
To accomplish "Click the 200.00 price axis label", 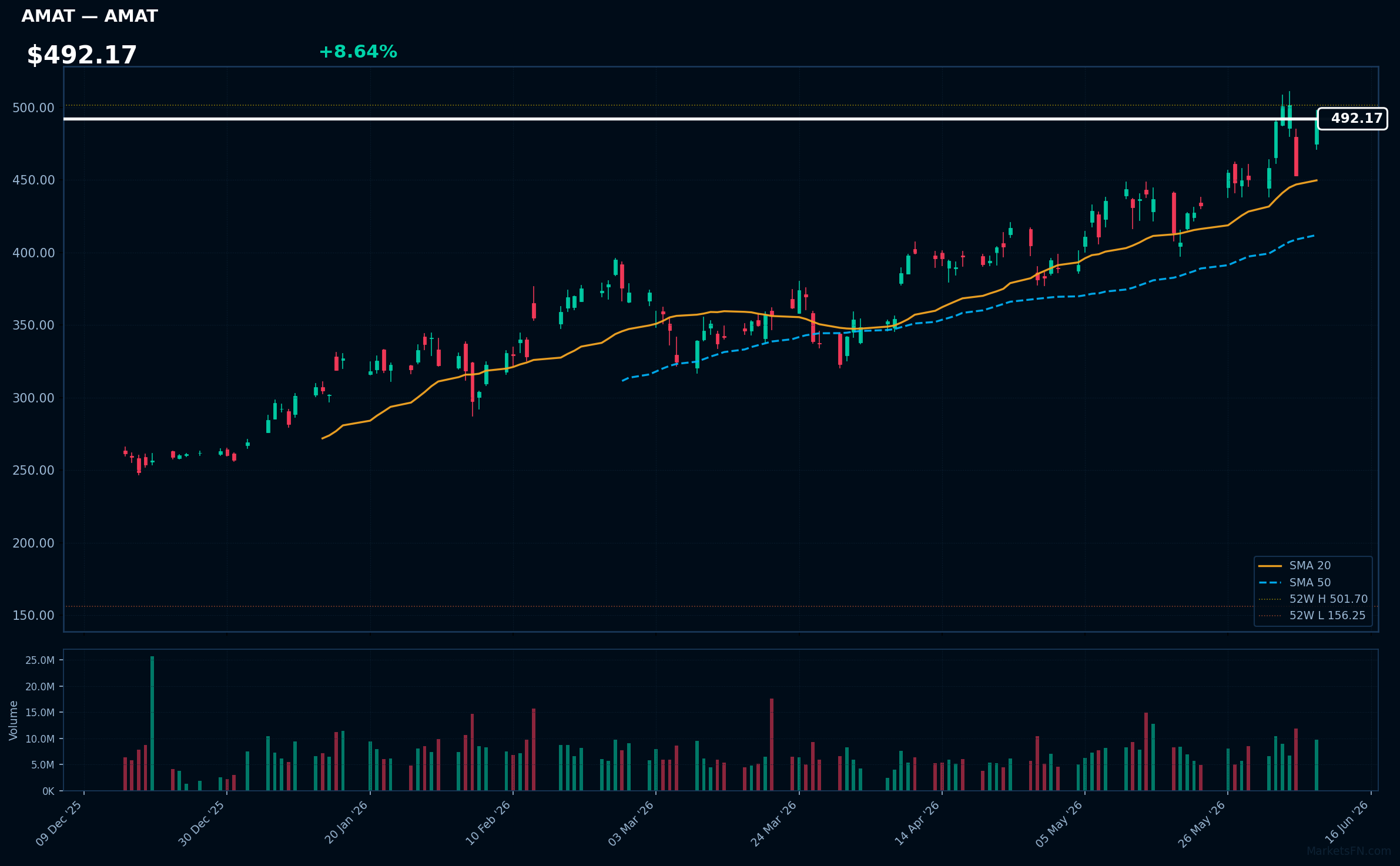I will tap(34, 543).
